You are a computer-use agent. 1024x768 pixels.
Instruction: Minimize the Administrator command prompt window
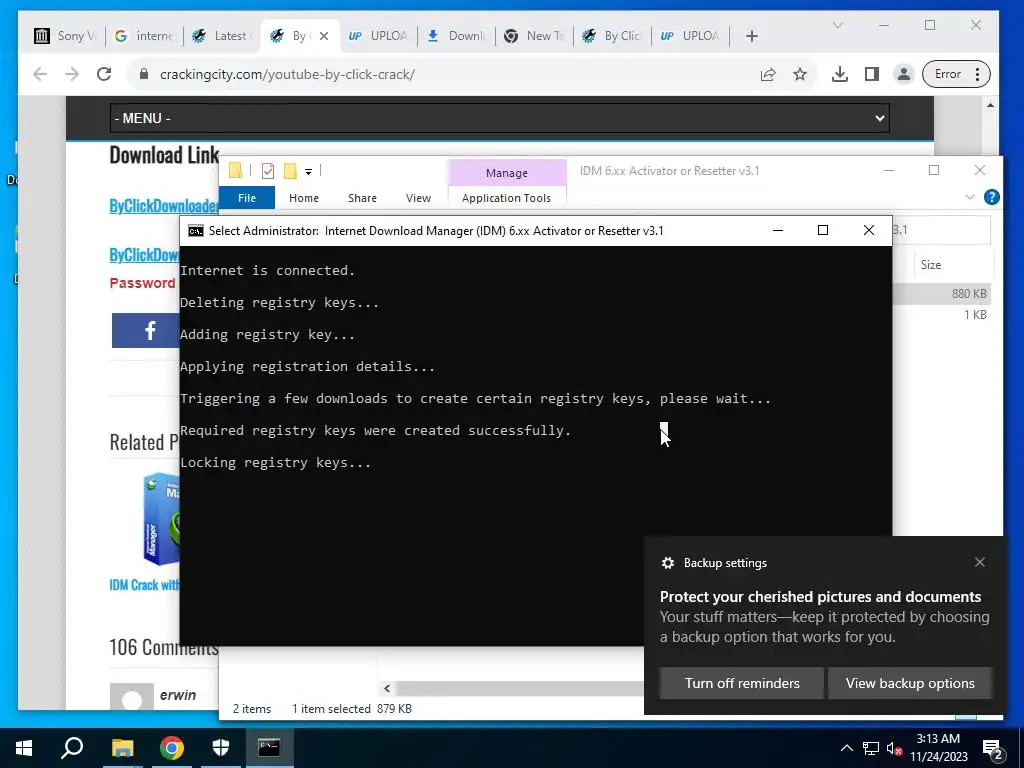[x=778, y=231]
